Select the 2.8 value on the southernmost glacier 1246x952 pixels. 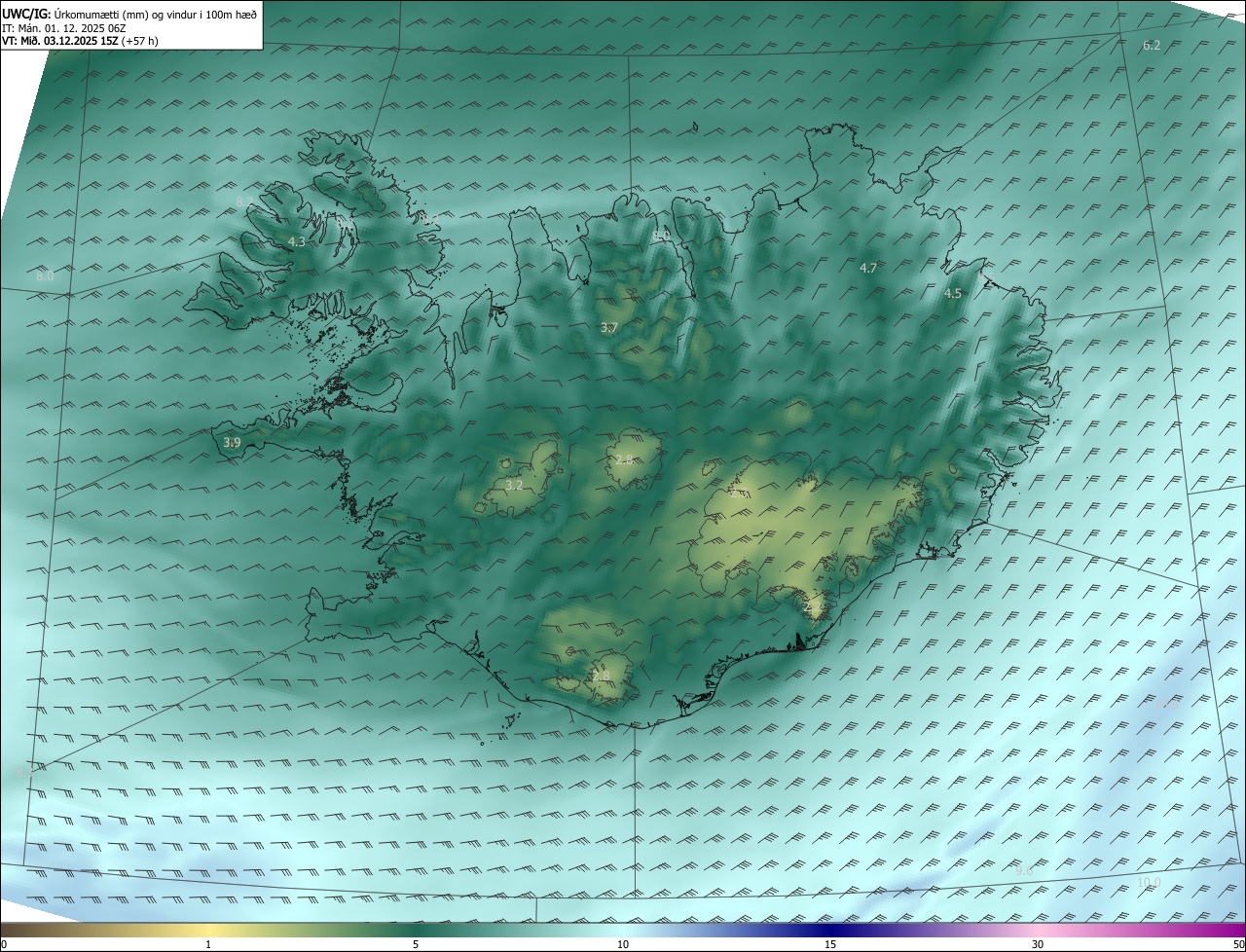tap(601, 676)
